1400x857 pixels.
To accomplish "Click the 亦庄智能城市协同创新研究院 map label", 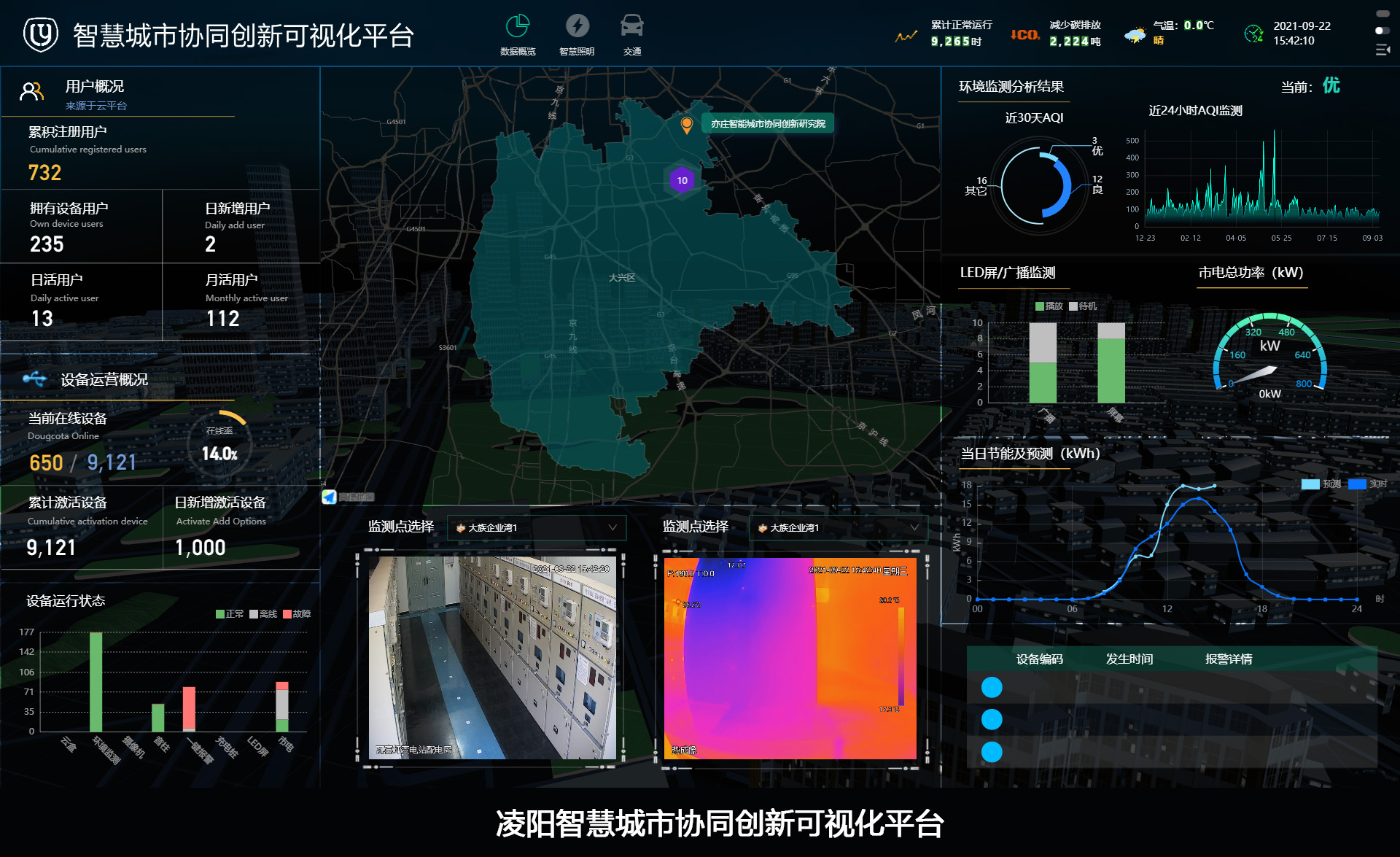I will pos(767,124).
